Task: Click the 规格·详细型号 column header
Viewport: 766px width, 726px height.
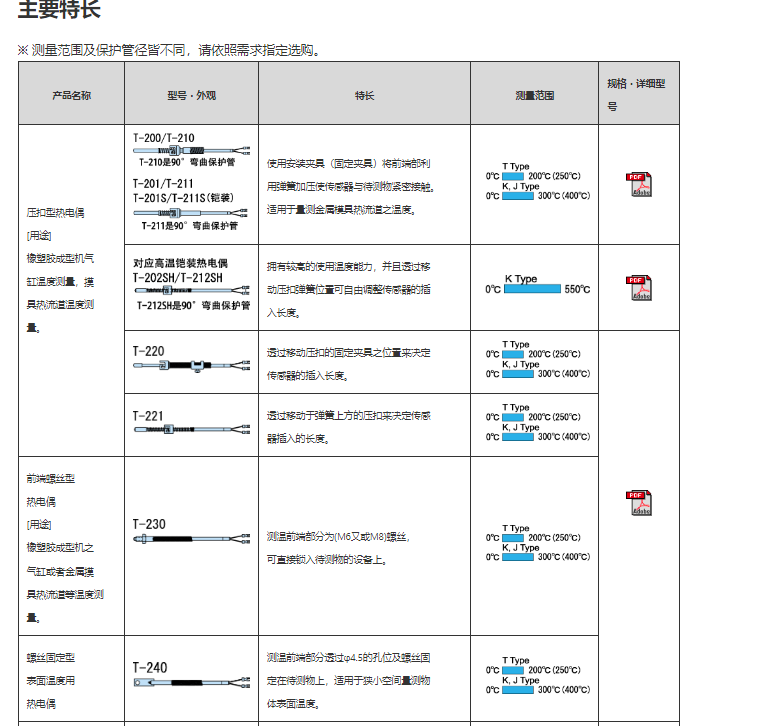Action: point(636,95)
